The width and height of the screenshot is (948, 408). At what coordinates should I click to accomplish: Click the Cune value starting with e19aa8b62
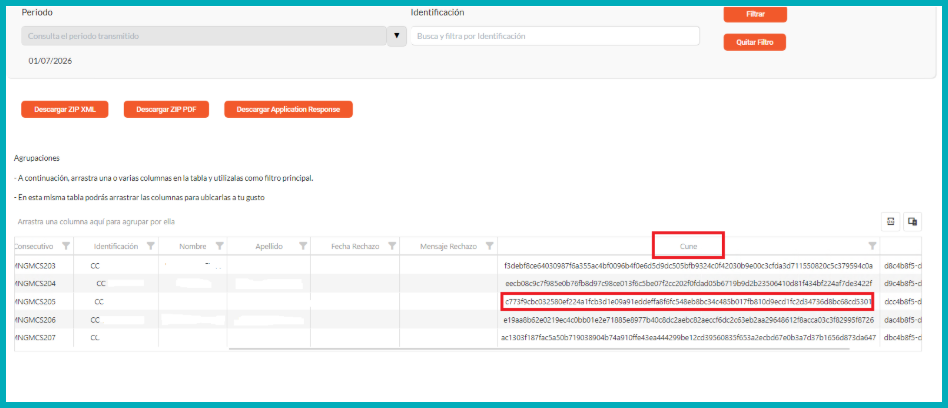[x=688, y=319]
